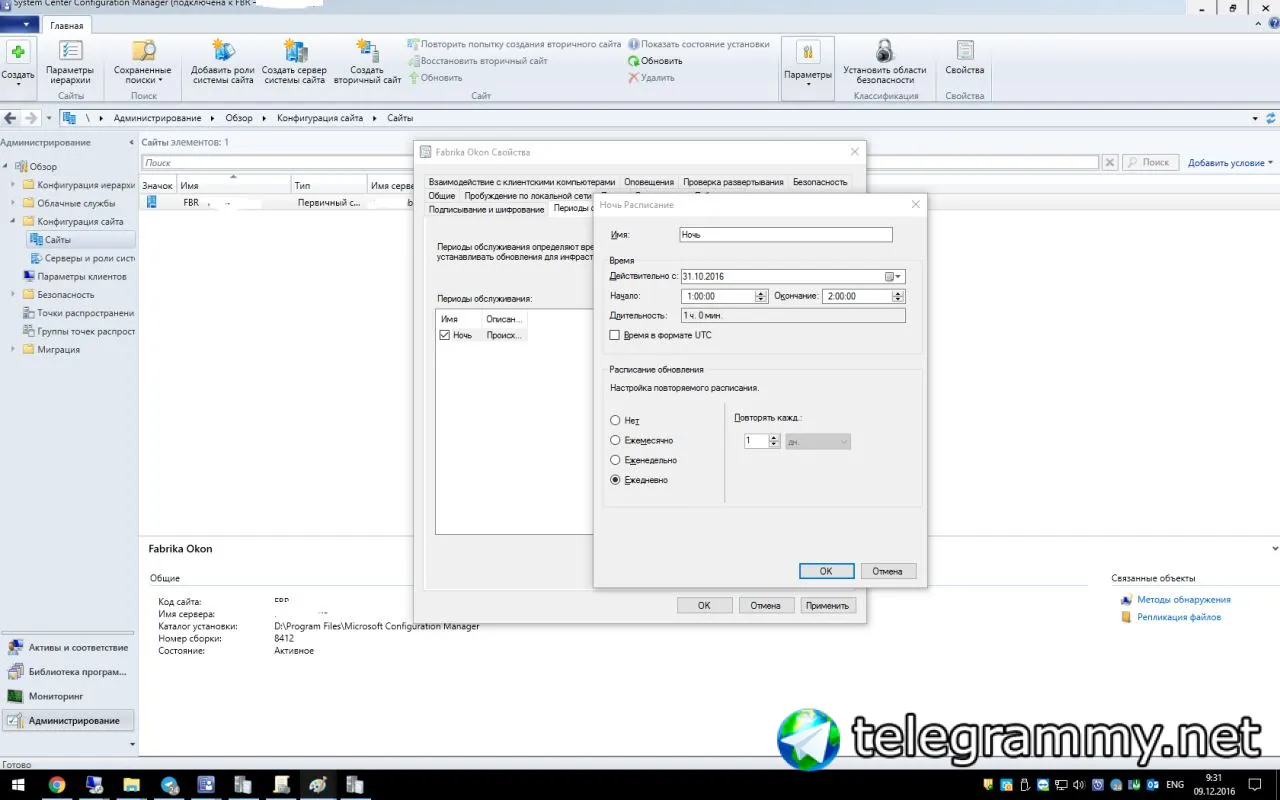Open Сохраненные поиски ribbon menu
The image size is (1280, 800).
coord(143,62)
